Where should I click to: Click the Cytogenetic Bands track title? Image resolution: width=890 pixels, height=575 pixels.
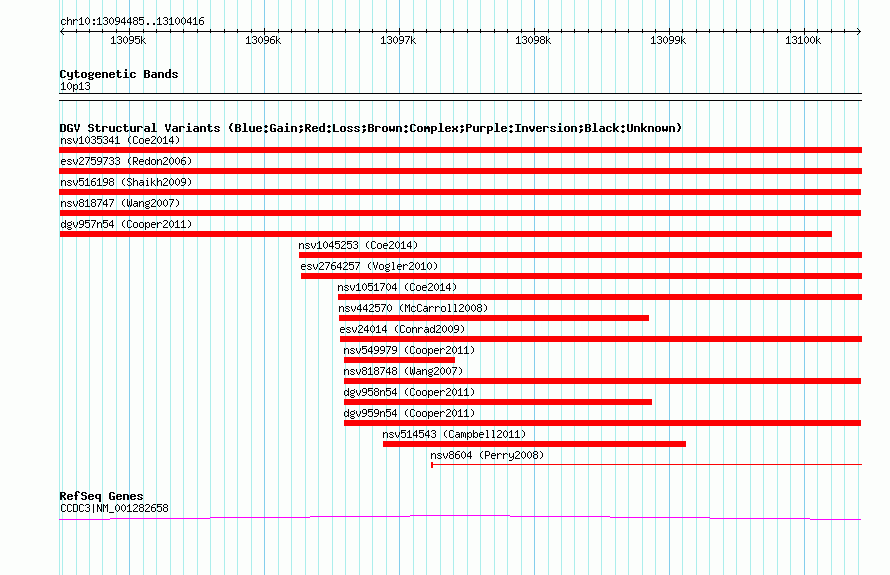pos(119,74)
